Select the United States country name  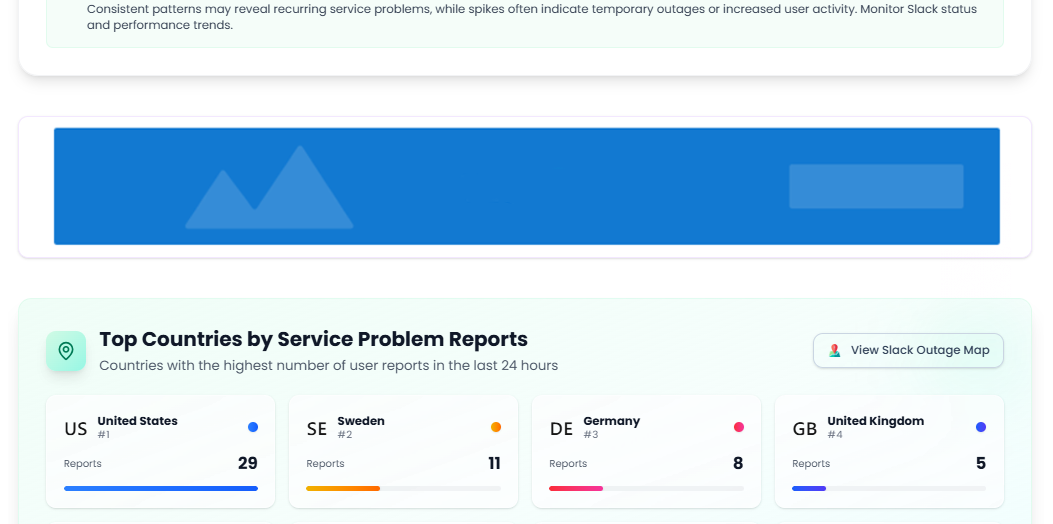138,421
